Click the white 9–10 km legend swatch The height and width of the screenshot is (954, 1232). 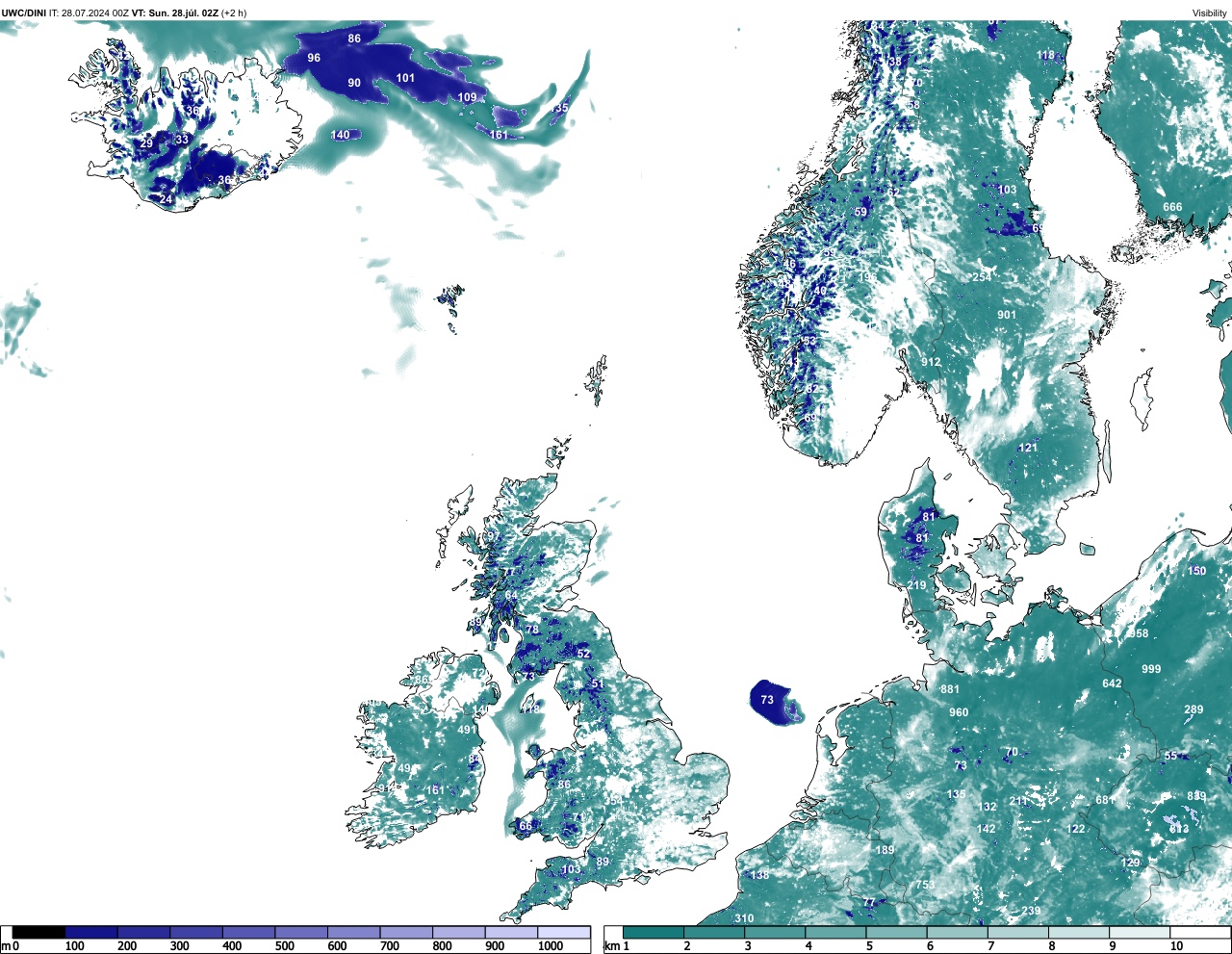point(1141,932)
